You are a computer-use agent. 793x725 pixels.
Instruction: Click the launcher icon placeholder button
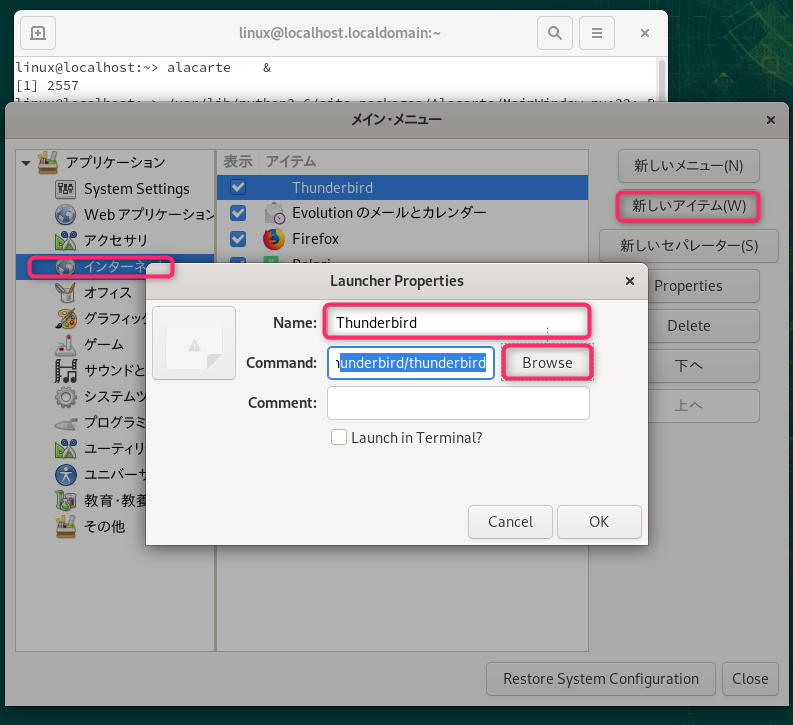pyautogui.click(x=194, y=343)
